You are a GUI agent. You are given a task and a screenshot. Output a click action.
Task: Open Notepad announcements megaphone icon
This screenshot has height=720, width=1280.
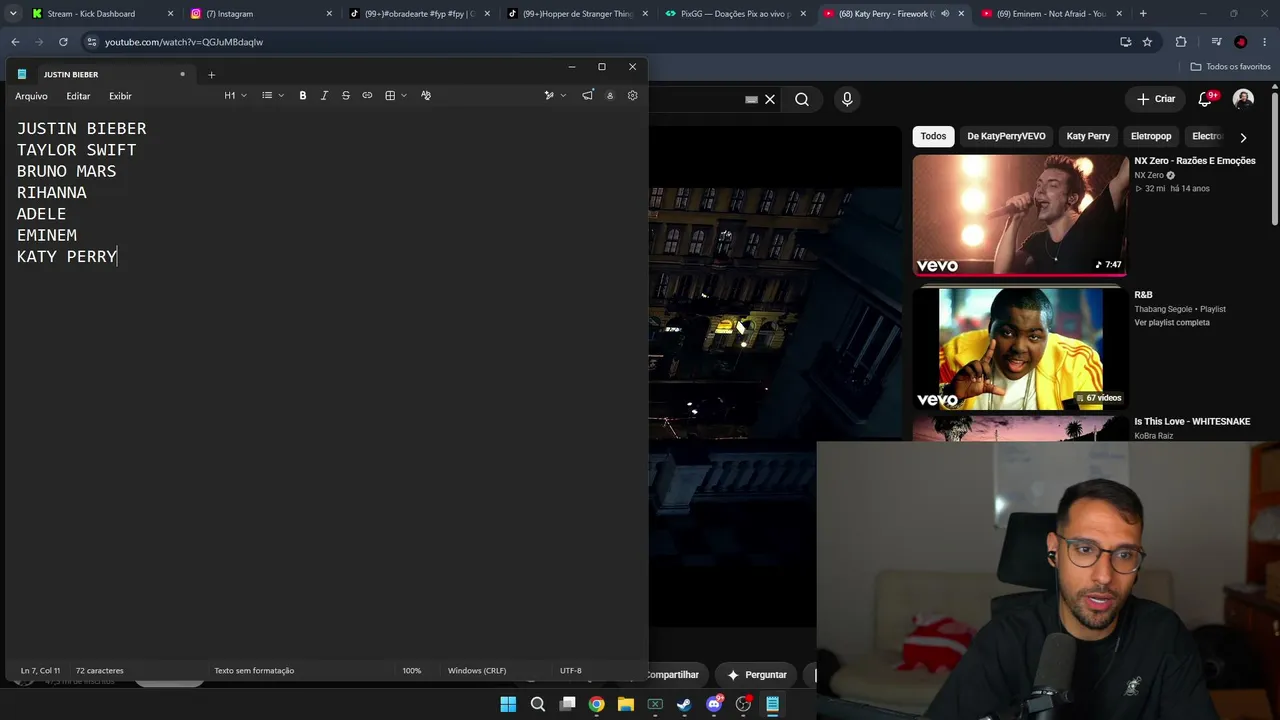(587, 96)
